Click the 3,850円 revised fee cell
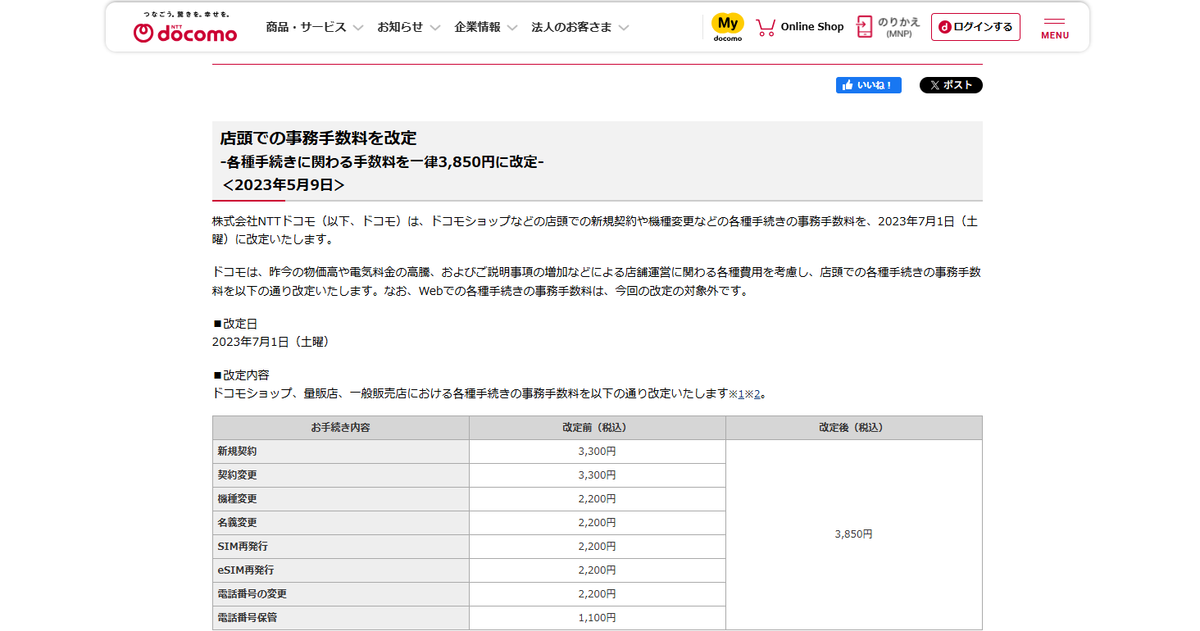The height and width of the screenshot is (631, 1200). coord(854,534)
